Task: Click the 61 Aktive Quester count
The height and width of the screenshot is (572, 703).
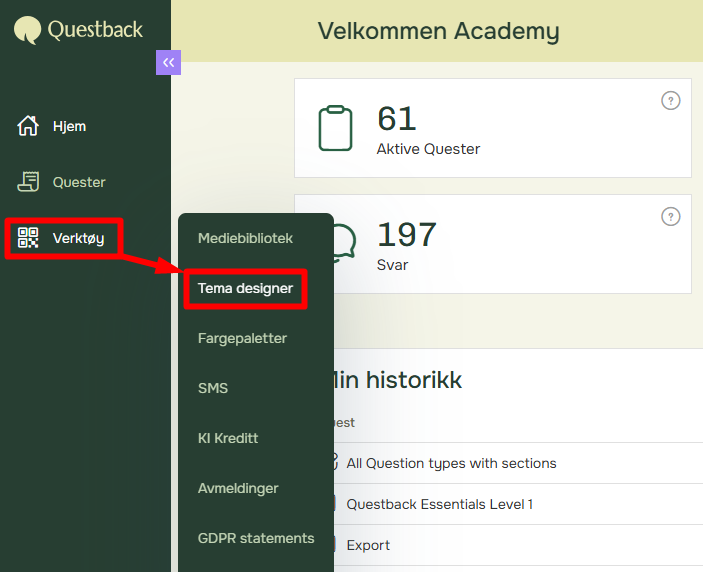Action: (x=396, y=119)
